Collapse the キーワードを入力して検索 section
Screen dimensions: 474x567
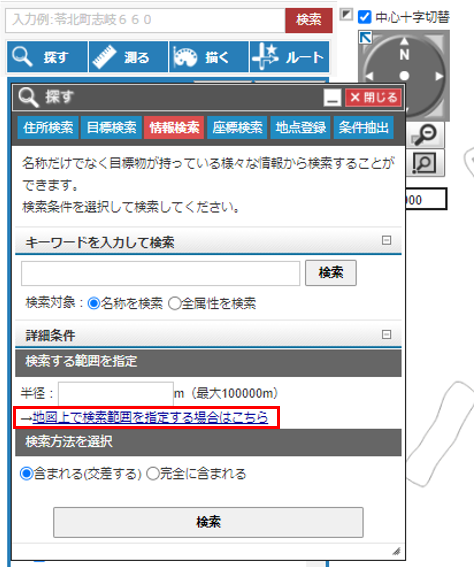(386, 240)
